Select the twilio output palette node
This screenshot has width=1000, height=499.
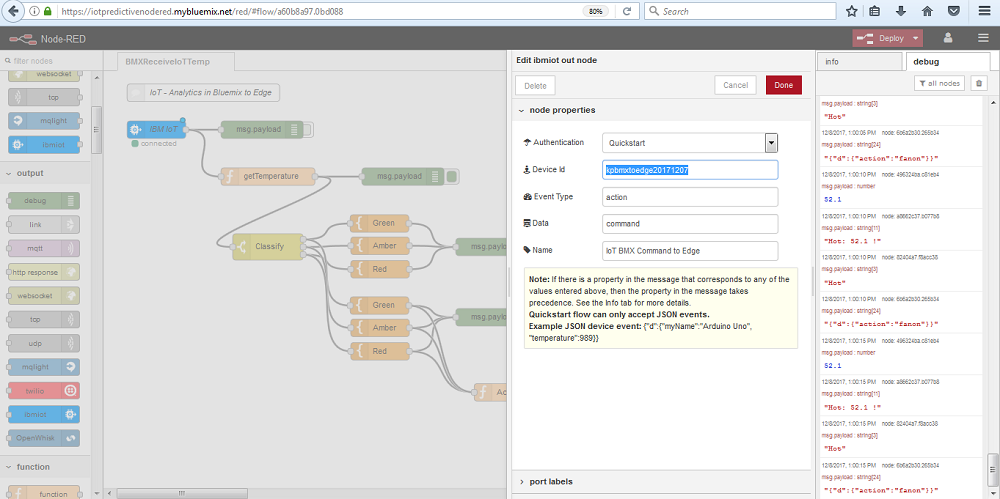[x=44, y=391]
